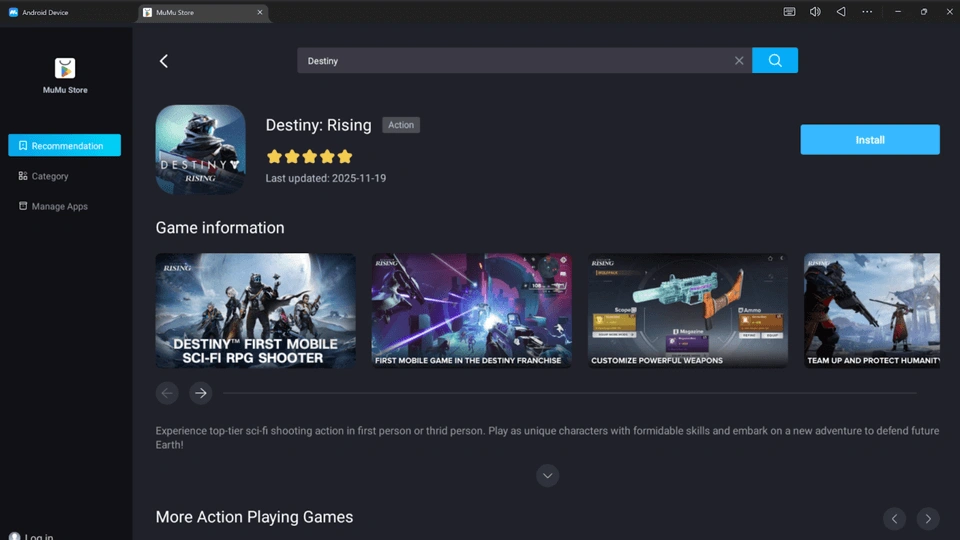Open the Customize Powerful Weapons screenshot
Screen dimensions: 960x540
687,310
